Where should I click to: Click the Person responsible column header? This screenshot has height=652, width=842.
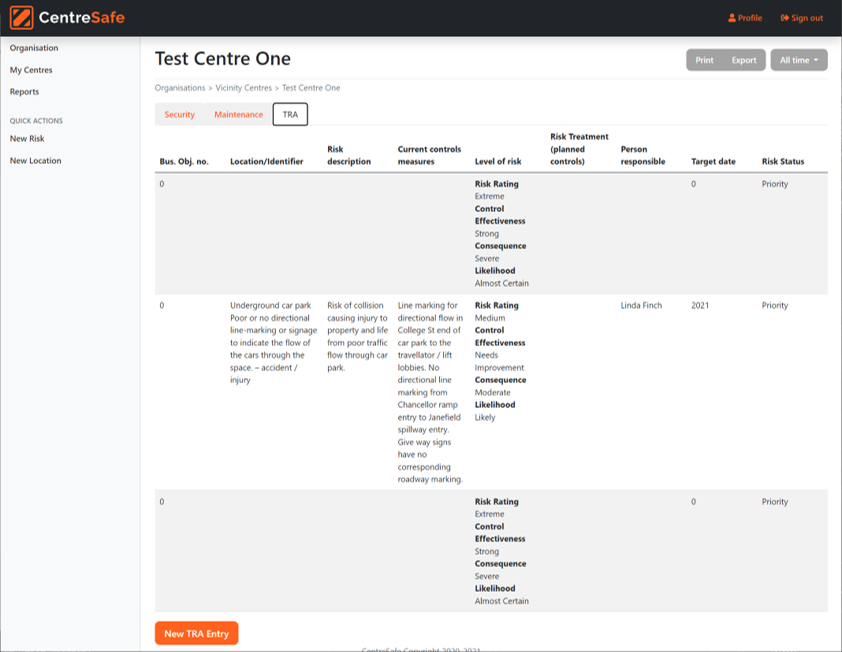[643, 155]
